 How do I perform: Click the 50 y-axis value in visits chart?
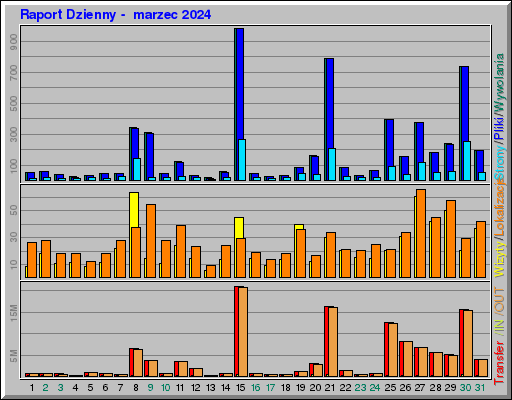point(14,210)
